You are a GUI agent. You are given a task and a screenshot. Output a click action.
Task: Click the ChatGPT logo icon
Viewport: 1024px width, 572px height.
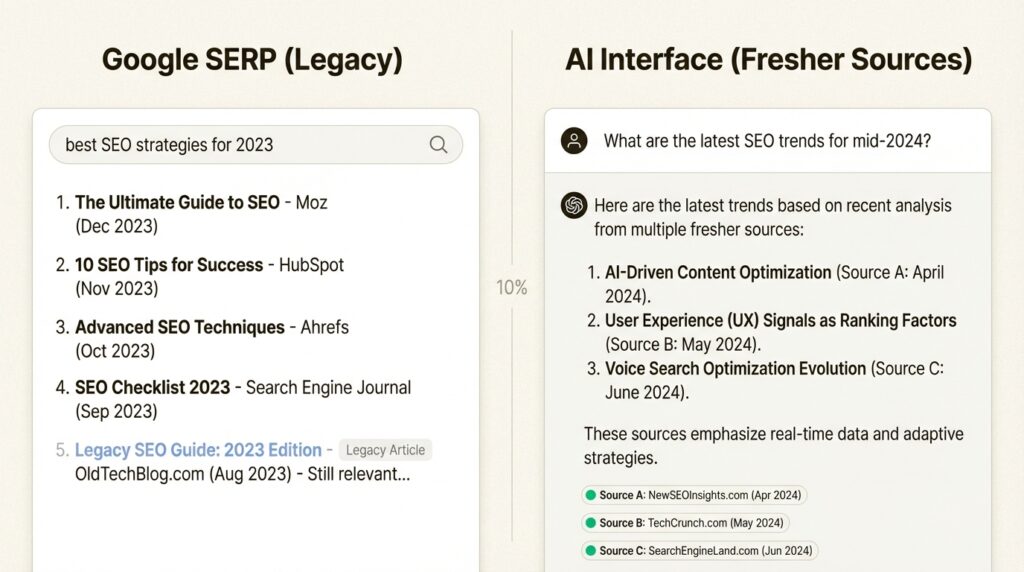tap(574, 205)
